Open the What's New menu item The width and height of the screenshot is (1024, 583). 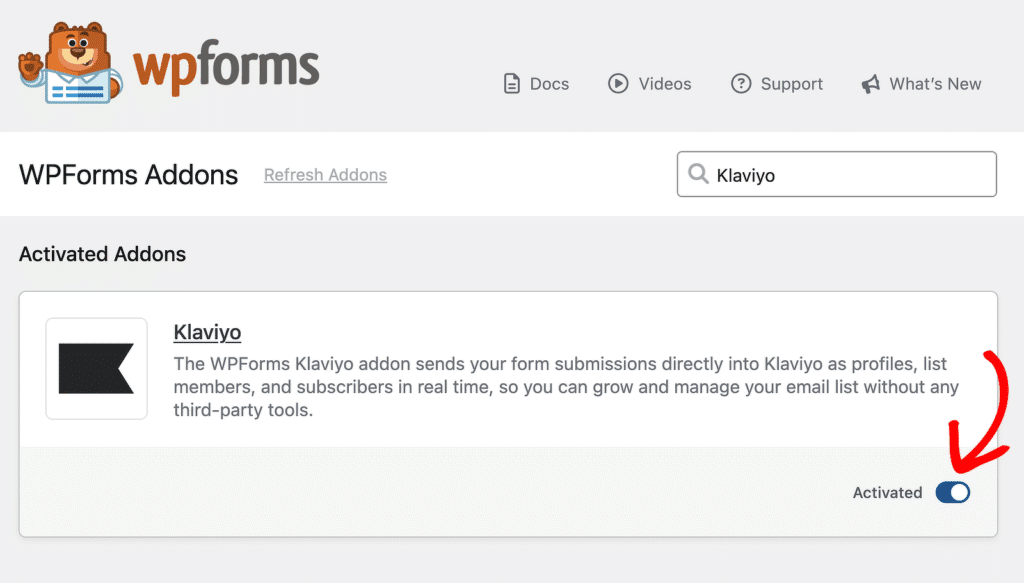[x=921, y=84]
